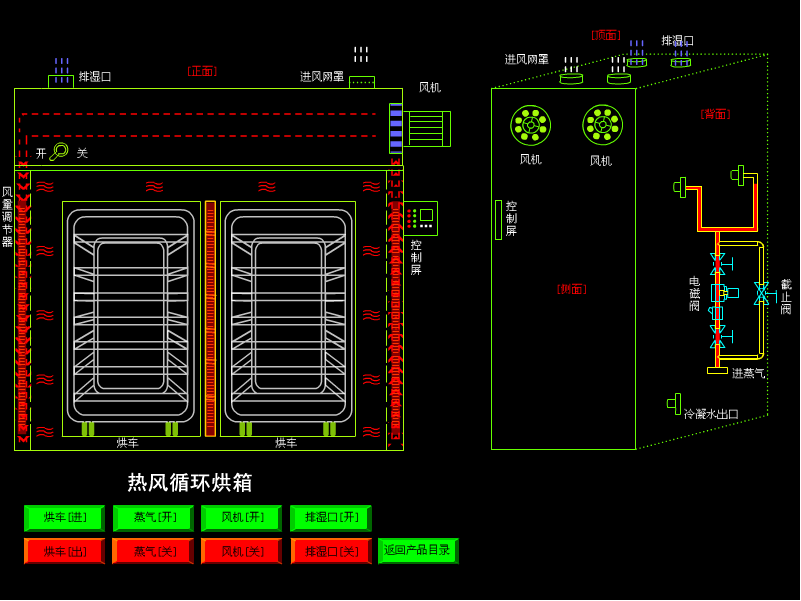Screen dimensions: 801x601
Task: Click the right fan icon on side view
Action: (602, 126)
